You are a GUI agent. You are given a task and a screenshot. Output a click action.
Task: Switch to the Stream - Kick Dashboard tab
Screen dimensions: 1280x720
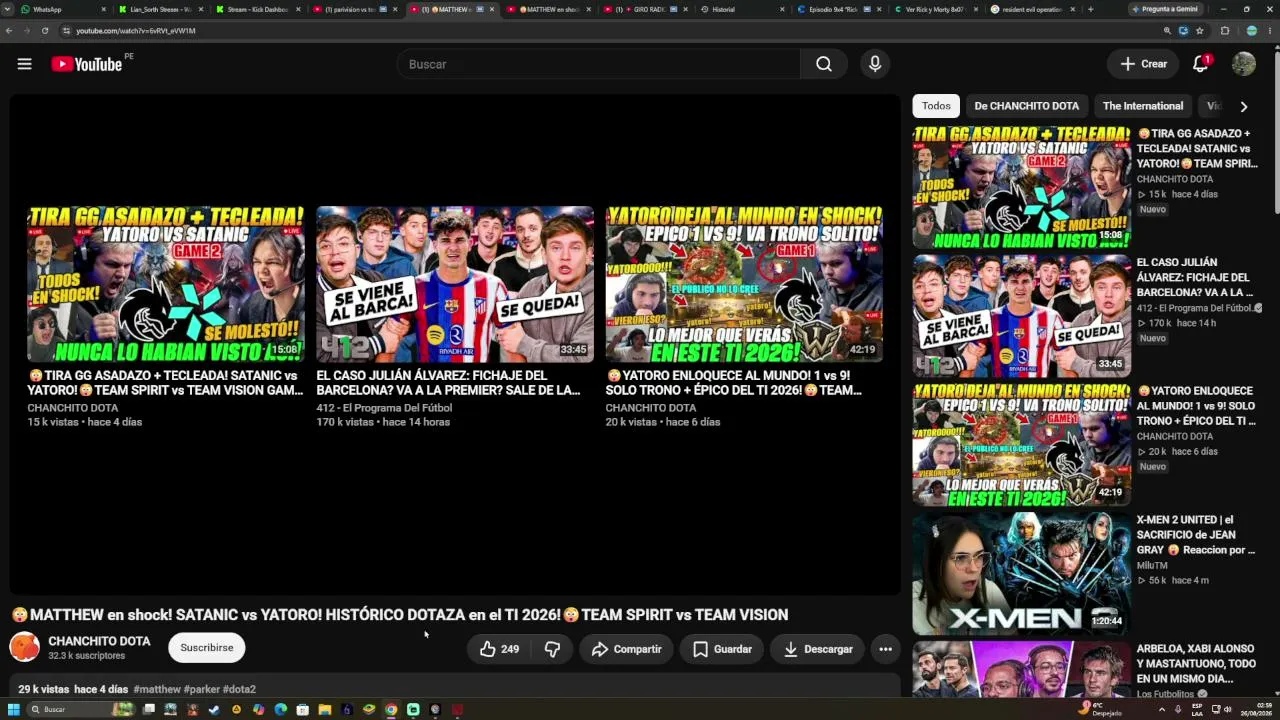[258, 9]
